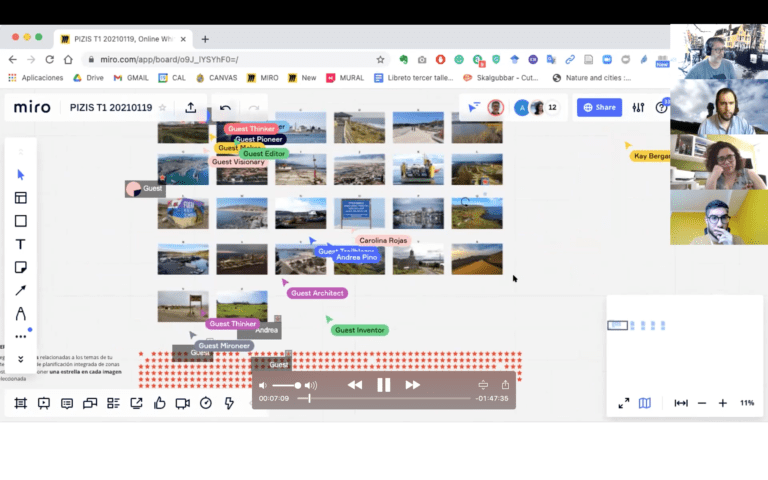Undo the last action

tap(225, 108)
